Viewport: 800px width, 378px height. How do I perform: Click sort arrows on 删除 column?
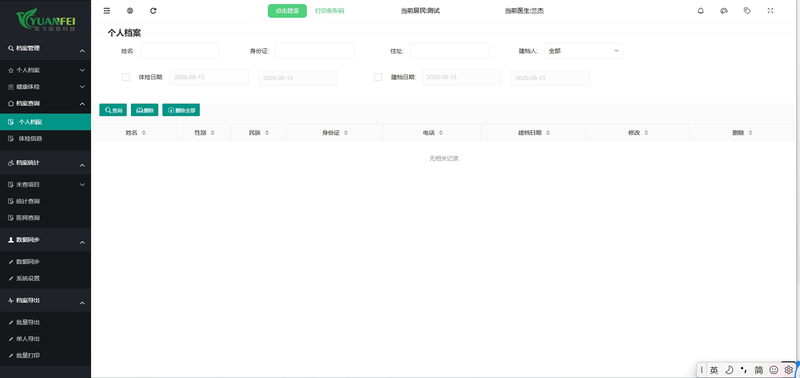pyautogui.click(x=751, y=133)
